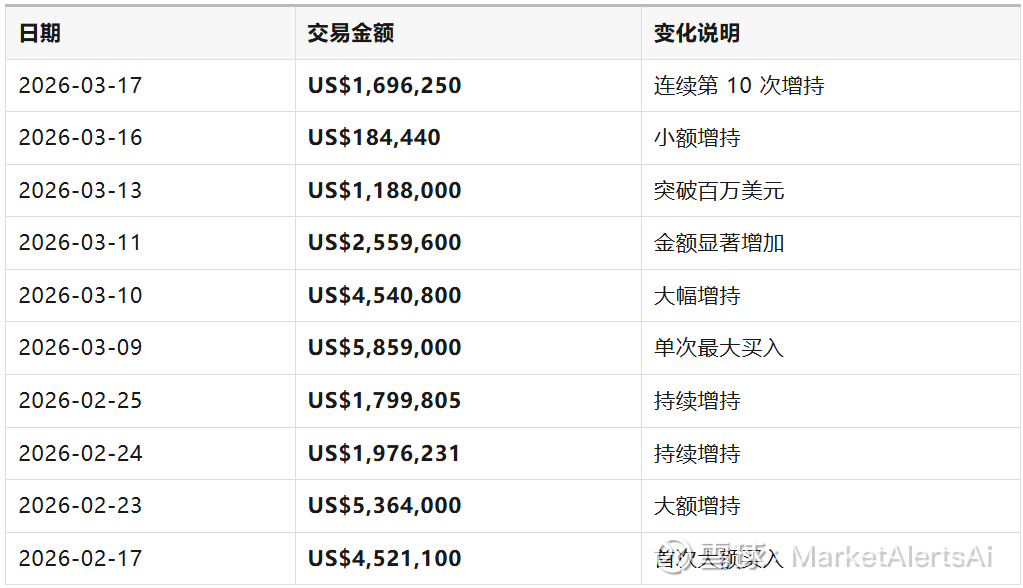The width and height of the screenshot is (1023, 588).
Task: Click the amount US$2,559,600
Action: (385, 243)
